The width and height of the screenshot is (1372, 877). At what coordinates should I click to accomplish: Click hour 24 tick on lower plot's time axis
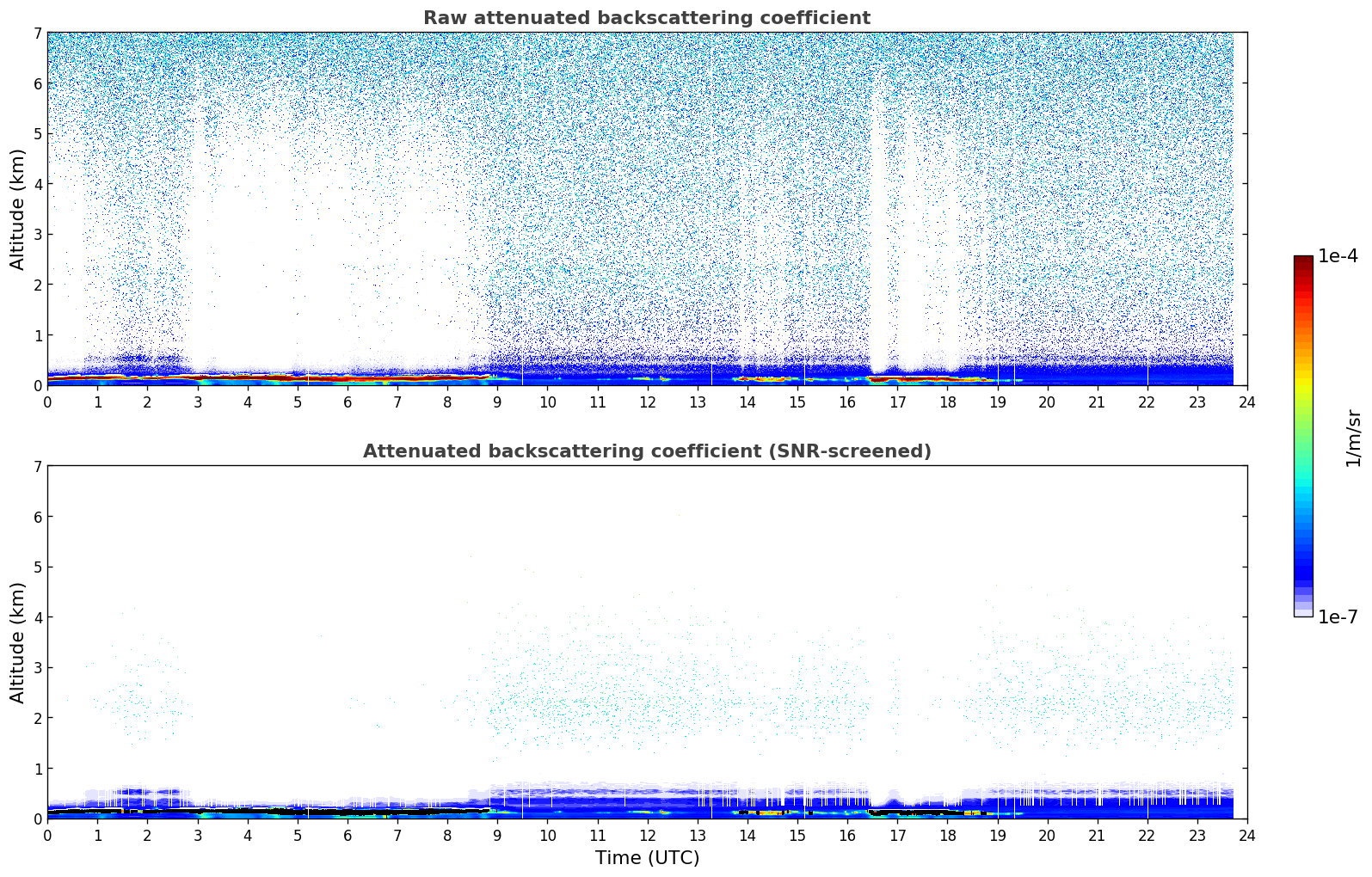1246,835
